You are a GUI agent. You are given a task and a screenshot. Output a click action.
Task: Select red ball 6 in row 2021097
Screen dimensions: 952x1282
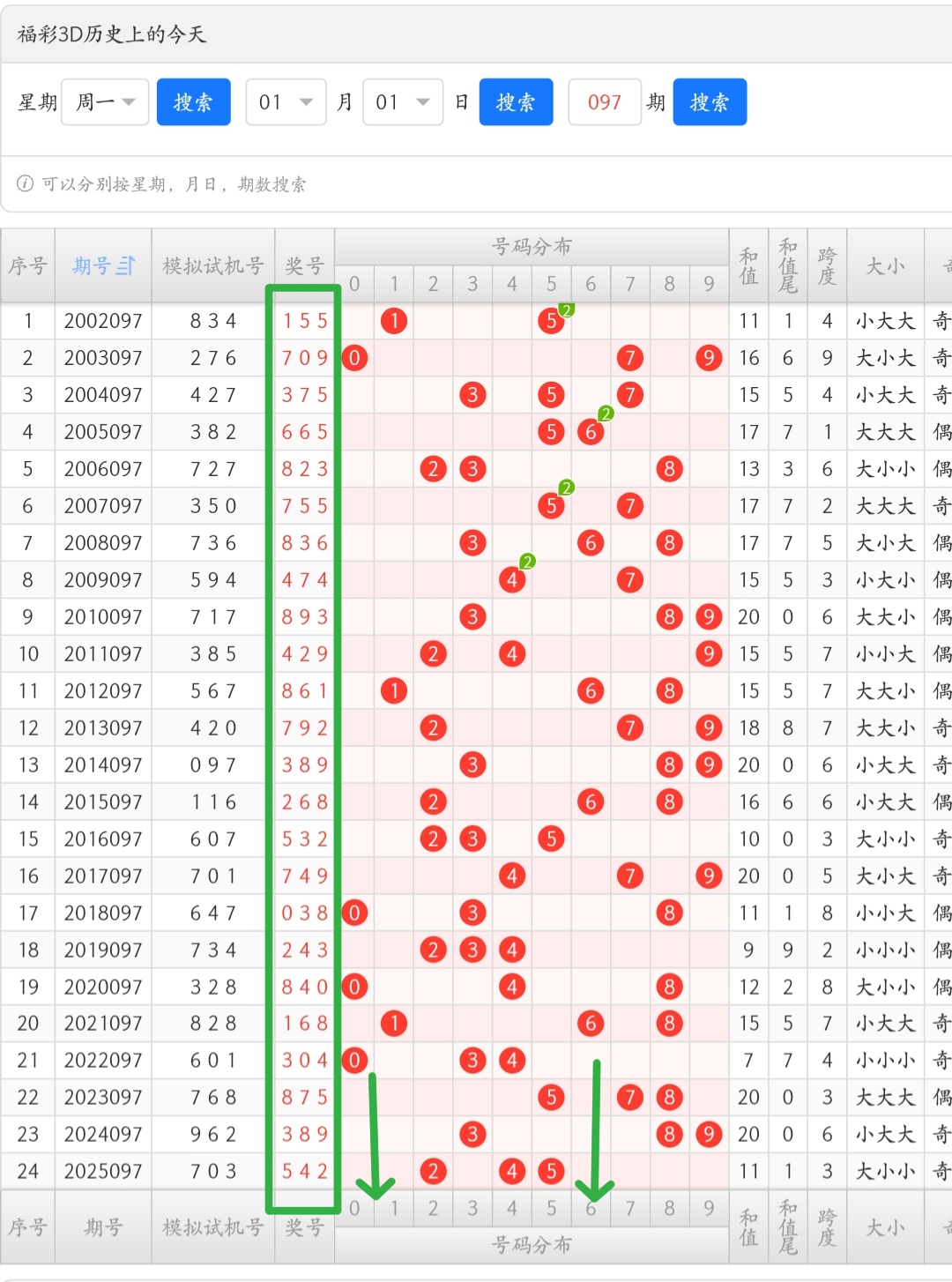tap(591, 1024)
